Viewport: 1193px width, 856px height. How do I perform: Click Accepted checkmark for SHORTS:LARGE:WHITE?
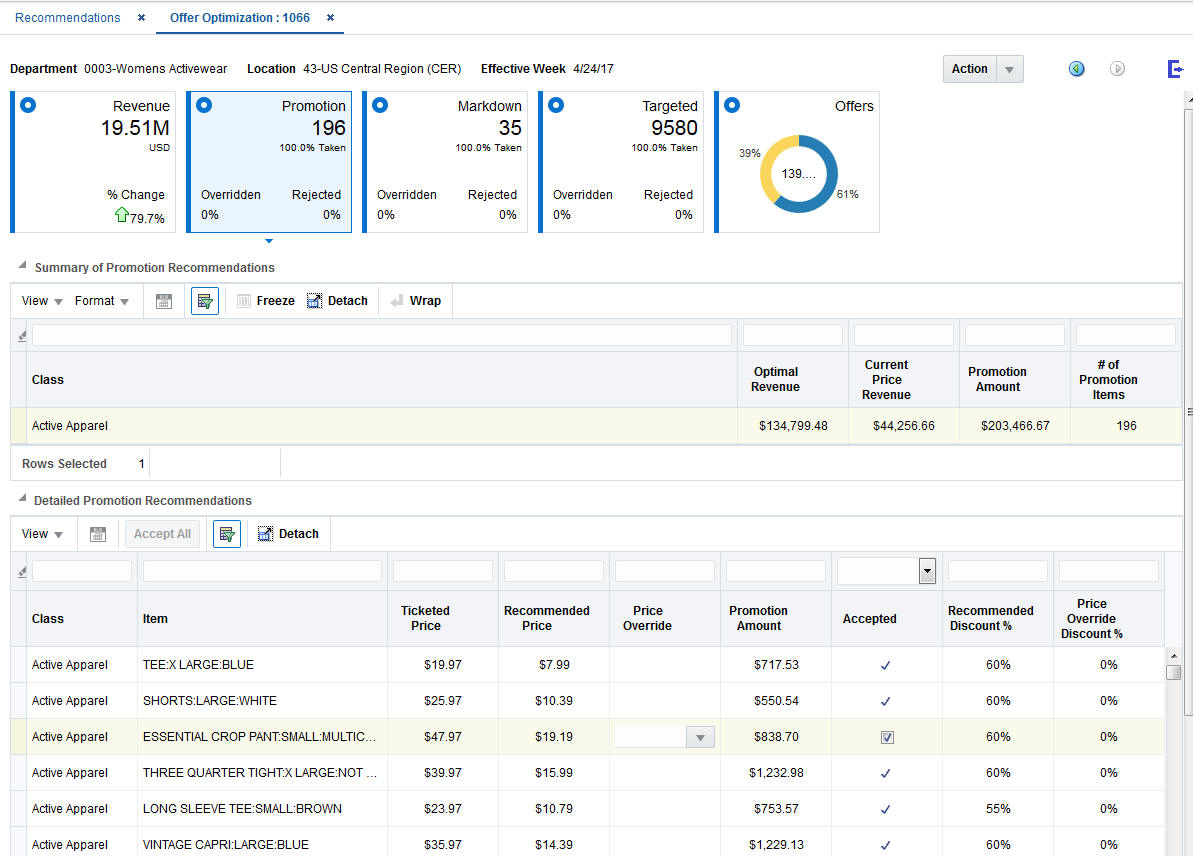click(x=886, y=701)
